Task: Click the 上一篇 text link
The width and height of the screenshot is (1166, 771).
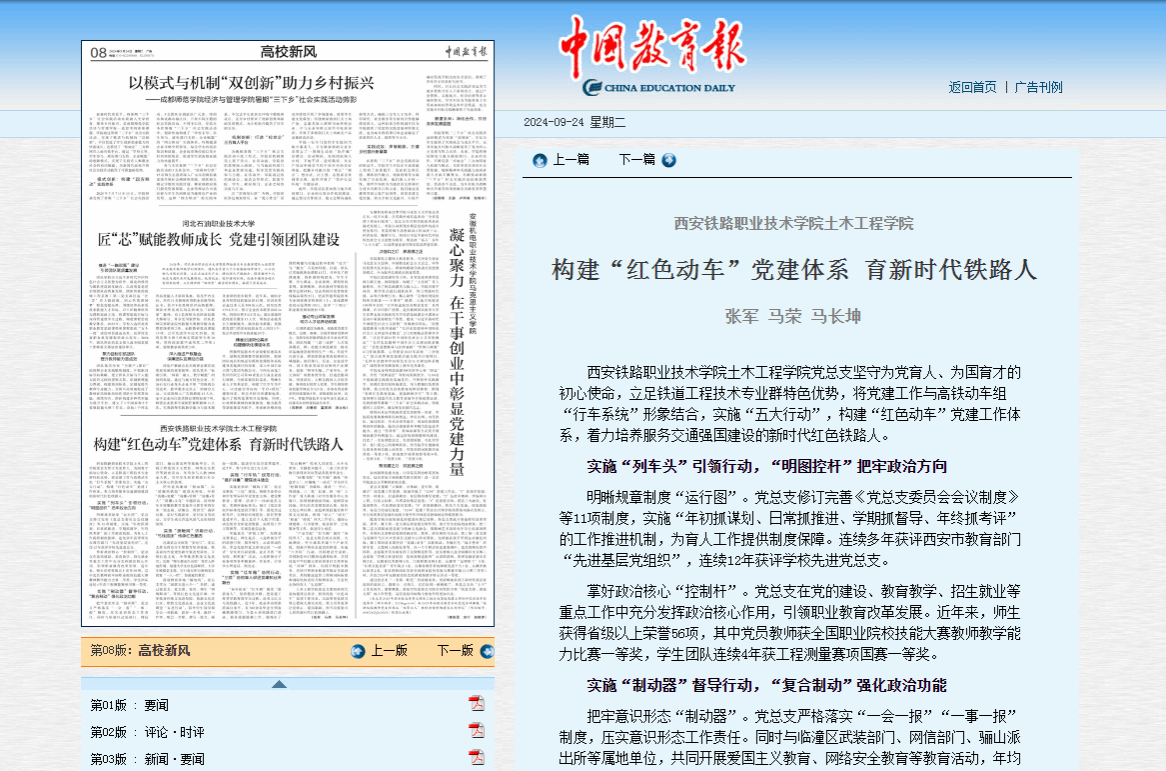Action: coord(571,160)
